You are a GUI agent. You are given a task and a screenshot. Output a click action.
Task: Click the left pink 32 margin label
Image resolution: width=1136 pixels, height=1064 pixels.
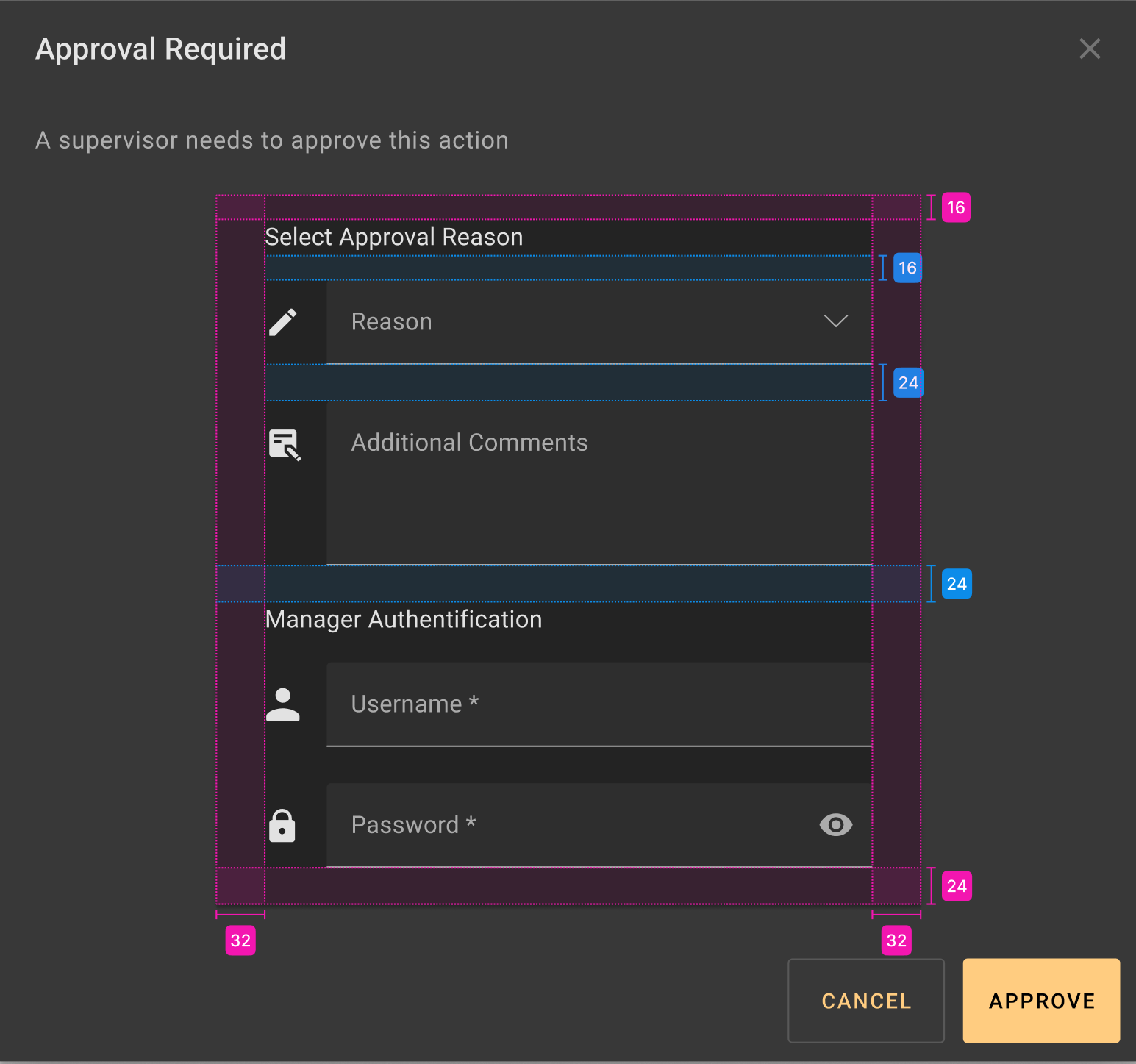point(240,940)
